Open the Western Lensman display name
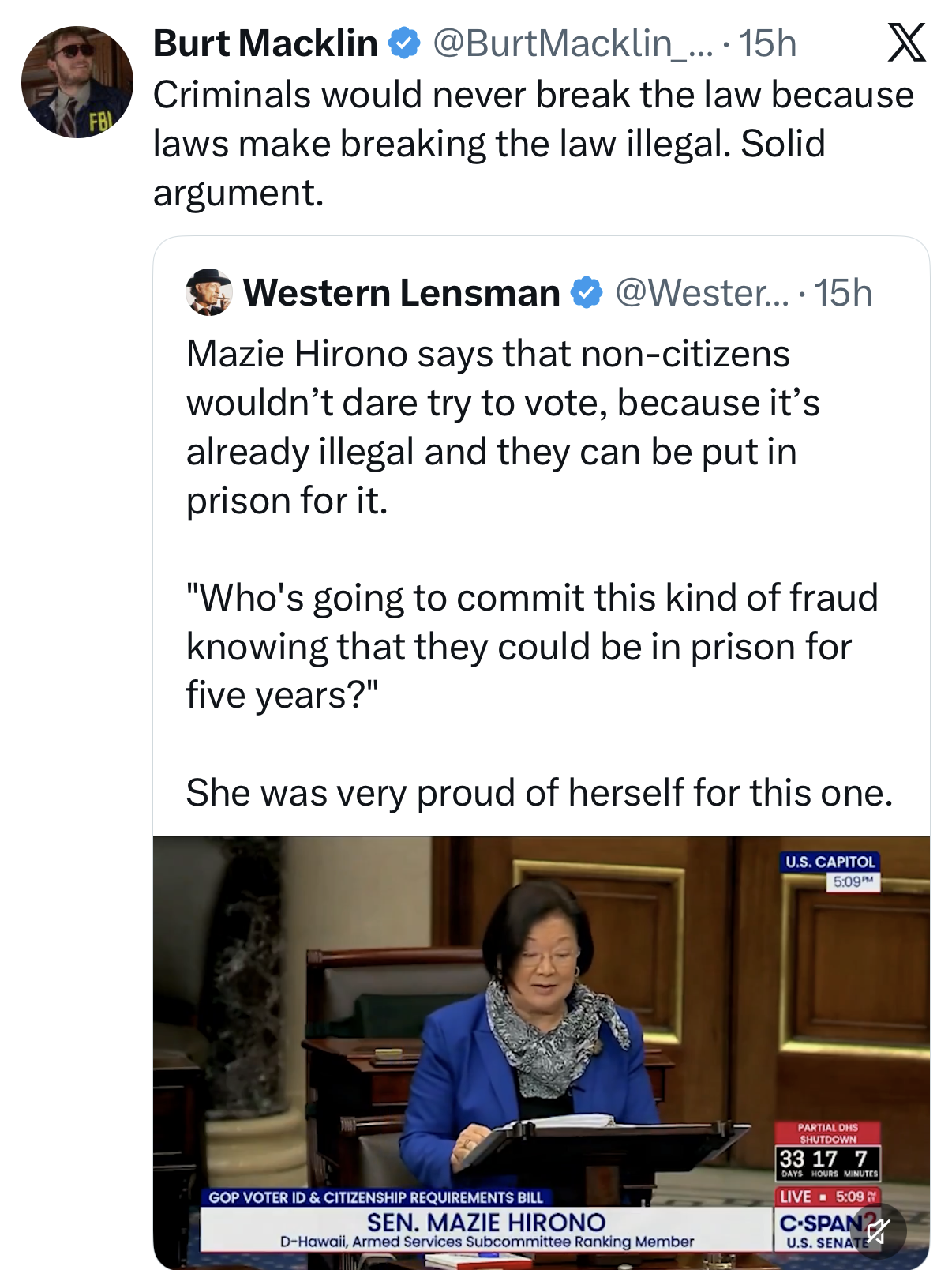952x1270 pixels. [x=401, y=293]
